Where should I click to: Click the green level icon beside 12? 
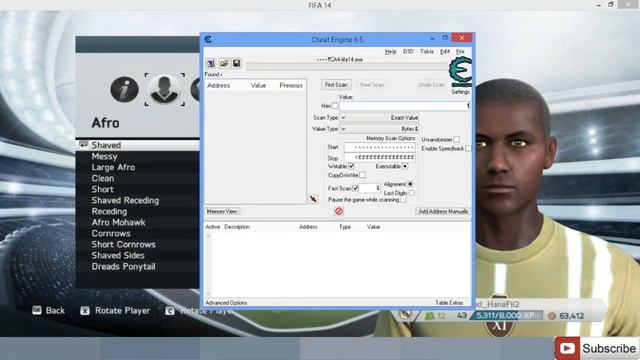click(x=429, y=316)
